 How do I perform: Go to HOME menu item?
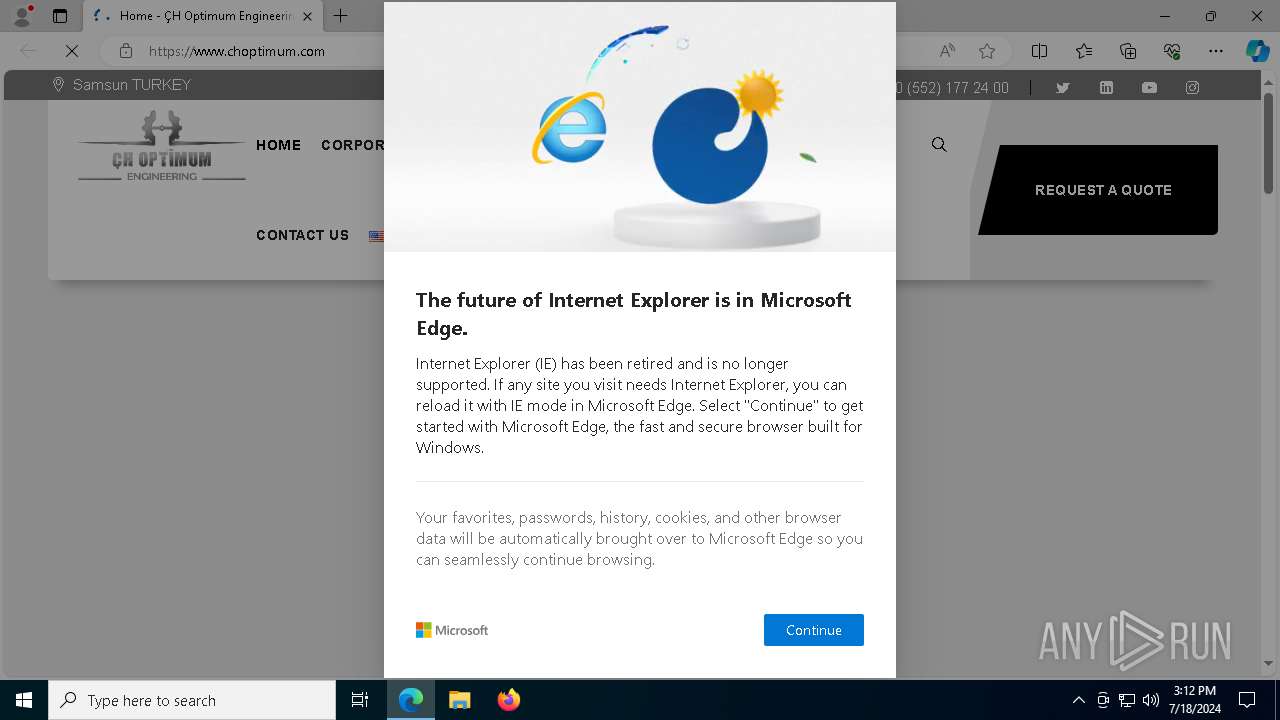pyautogui.click(x=278, y=145)
